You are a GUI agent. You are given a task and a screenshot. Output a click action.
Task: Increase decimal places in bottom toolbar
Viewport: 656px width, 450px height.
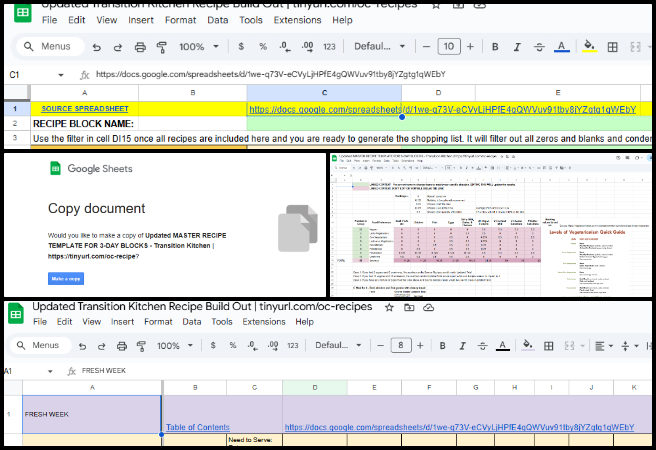click(x=273, y=345)
